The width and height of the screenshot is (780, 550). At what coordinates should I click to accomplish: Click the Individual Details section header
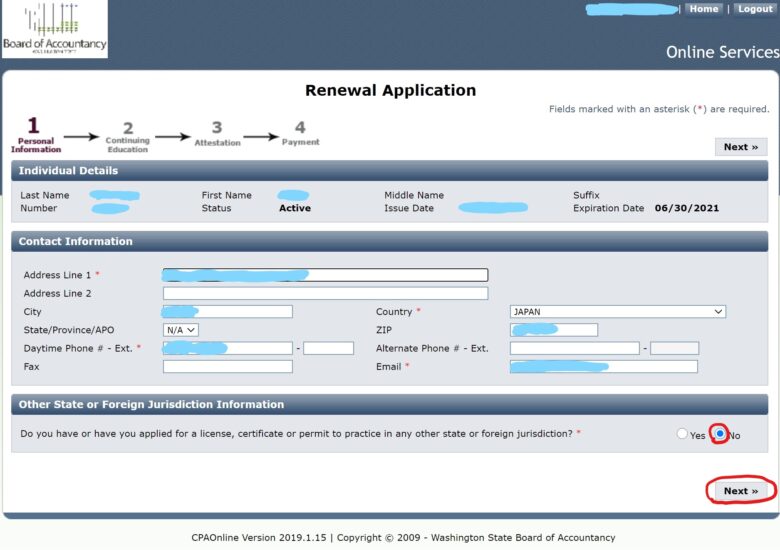[390, 171]
